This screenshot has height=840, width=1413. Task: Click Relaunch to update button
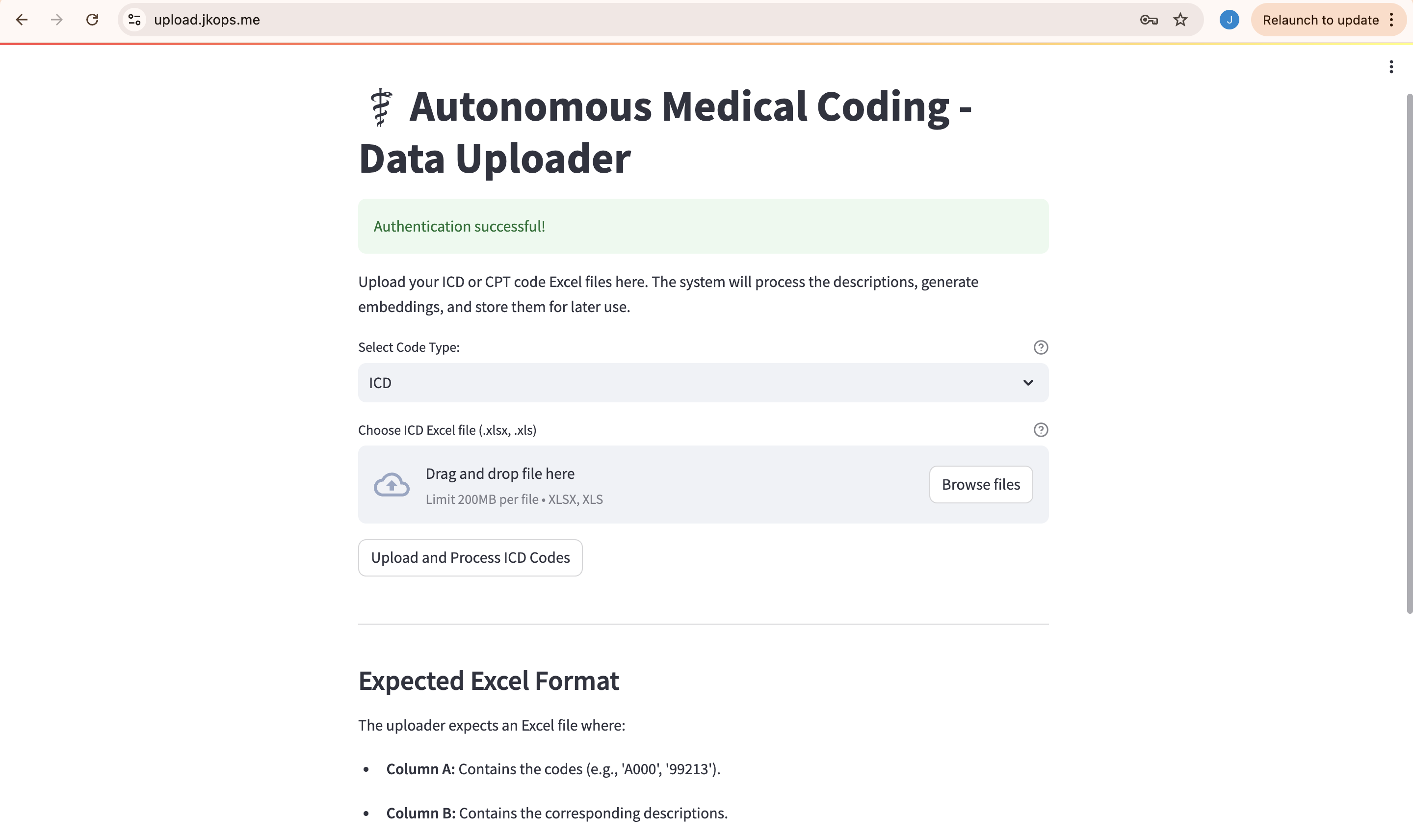pyautogui.click(x=1320, y=20)
